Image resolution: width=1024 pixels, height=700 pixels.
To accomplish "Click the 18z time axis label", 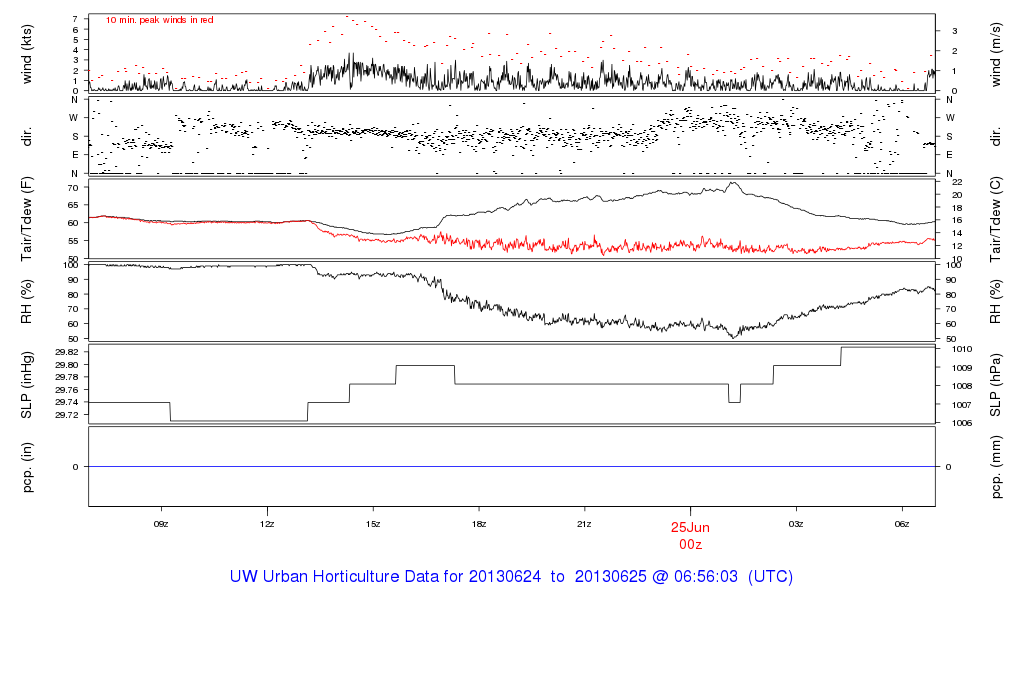I will tap(479, 524).
